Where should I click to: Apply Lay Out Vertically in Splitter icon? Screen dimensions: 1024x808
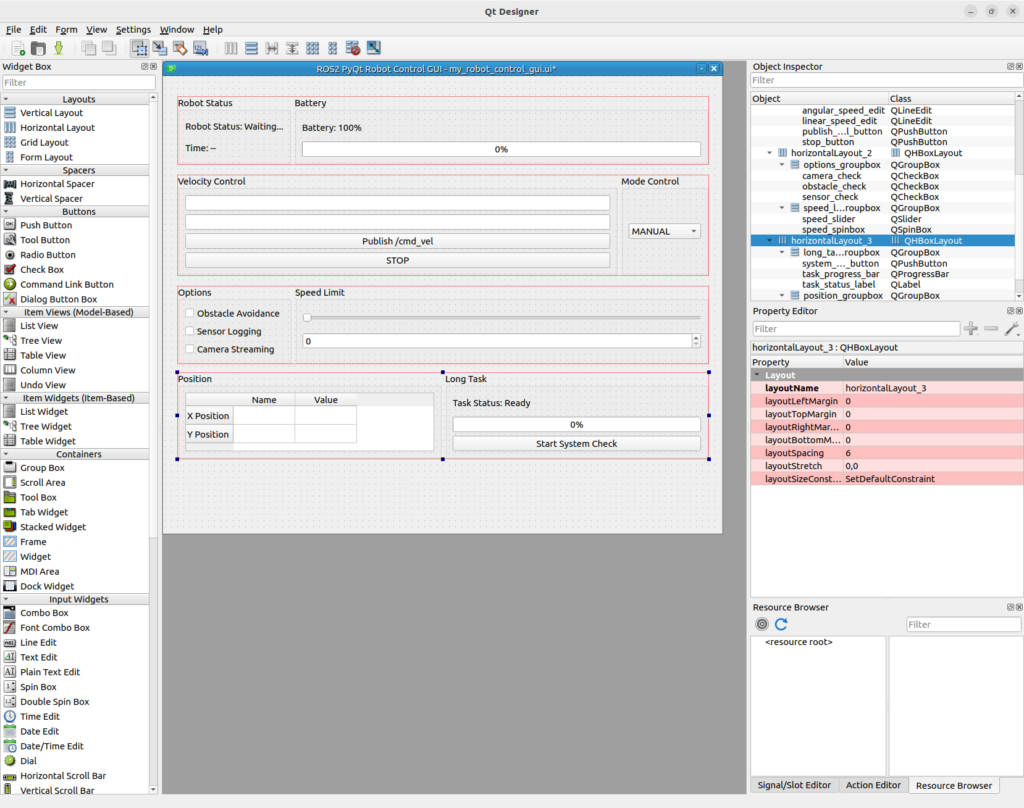292,48
